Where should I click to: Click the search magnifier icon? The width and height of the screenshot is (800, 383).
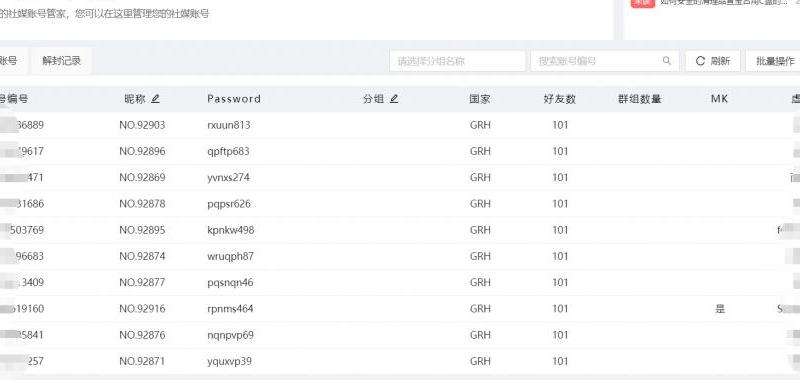click(x=667, y=61)
